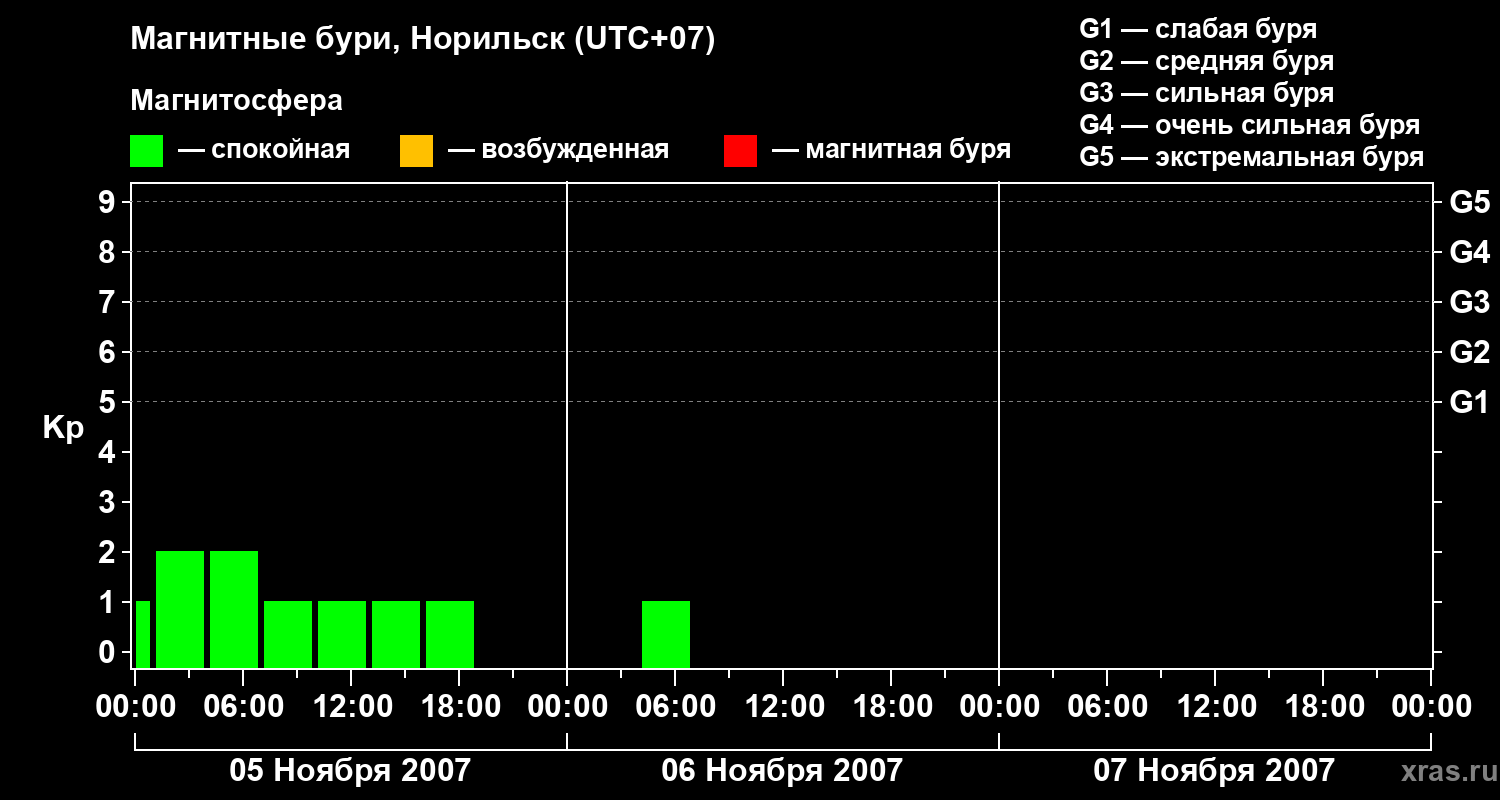Click the '— возбужденная' legend label
1500x800 pixels.
pos(558,151)
